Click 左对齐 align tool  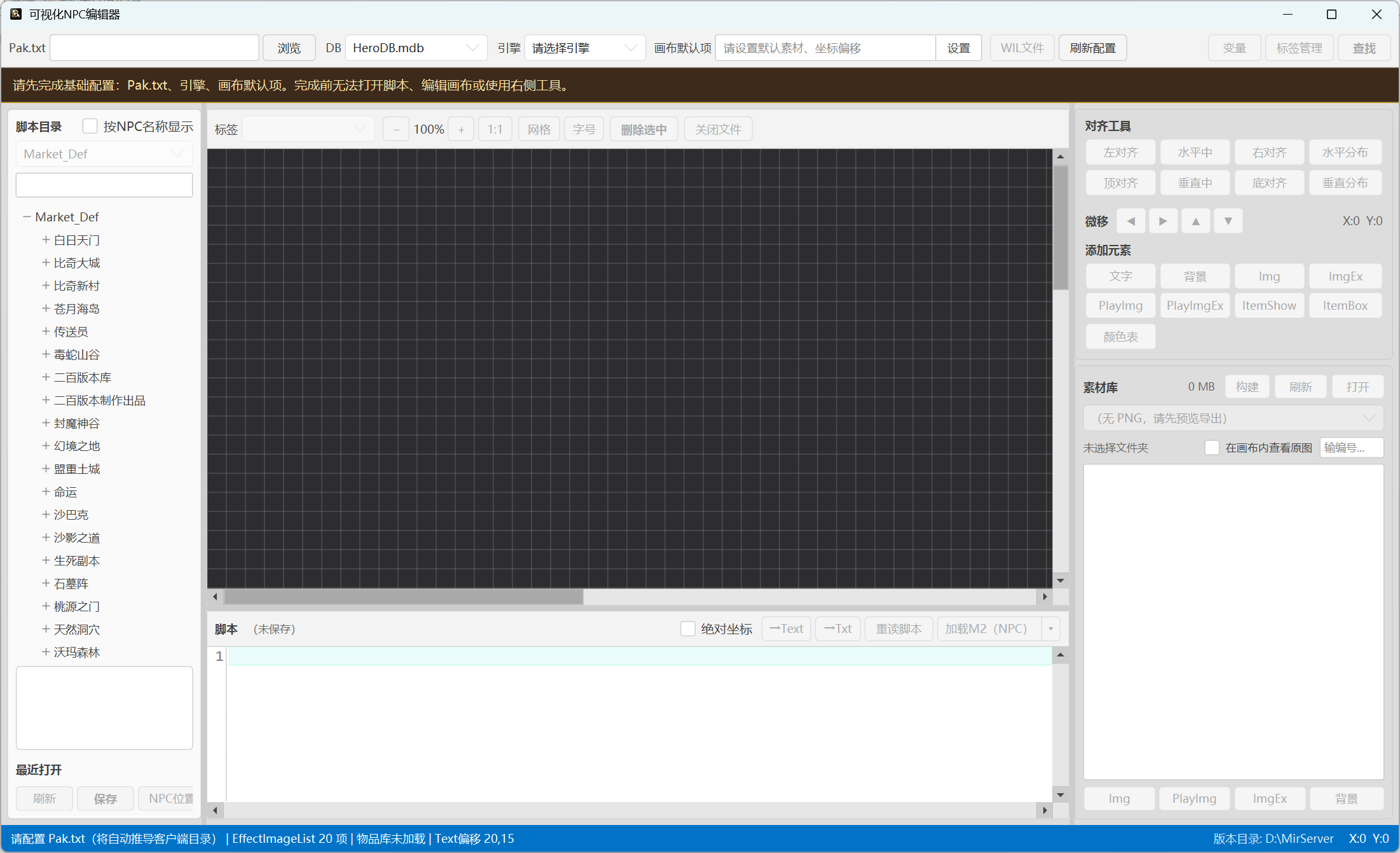click(1120, 153)
